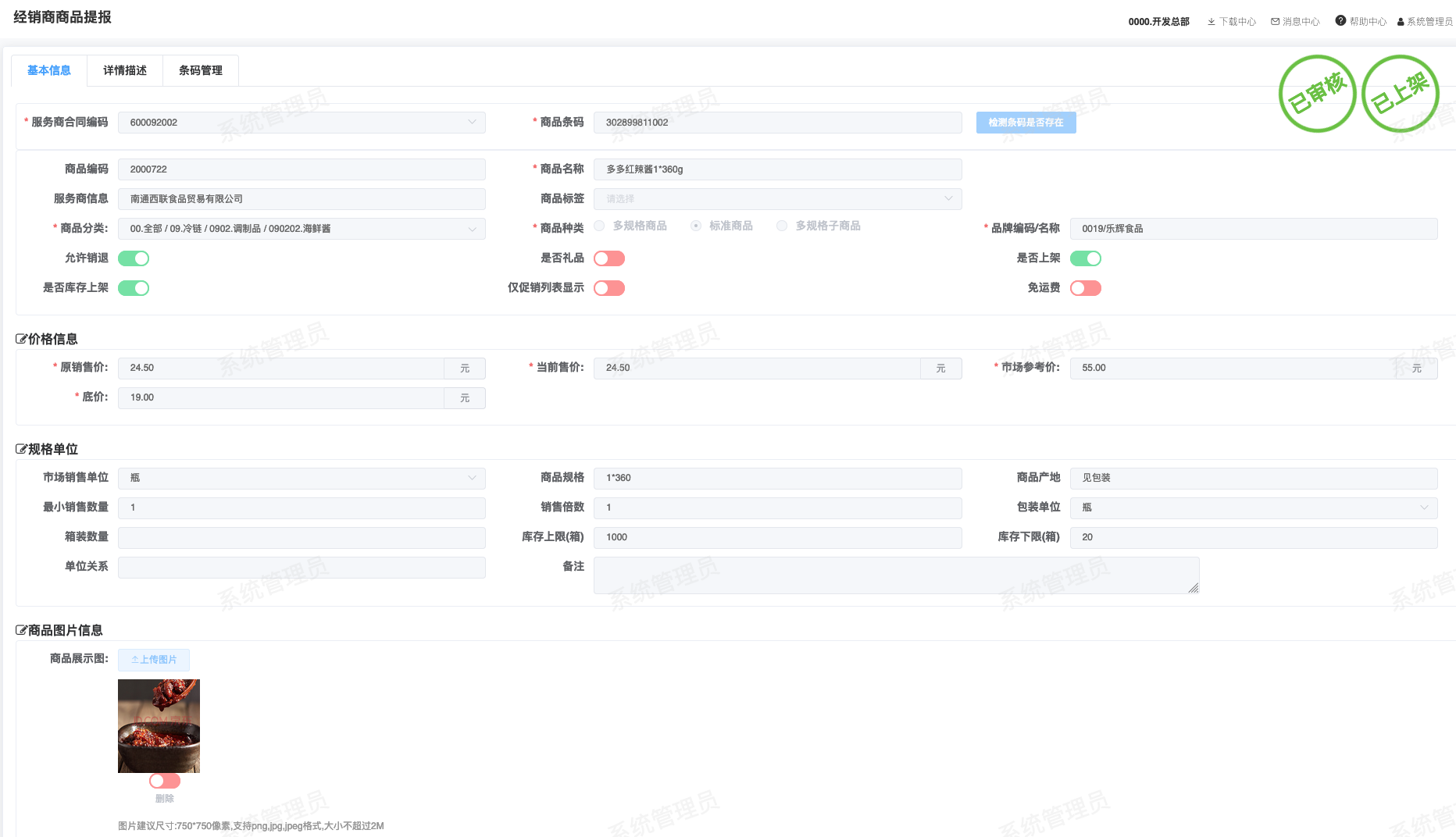1456x837 pixels.
Task: Click the 品牌编码/名称 input field
Action: [1254, 229]
